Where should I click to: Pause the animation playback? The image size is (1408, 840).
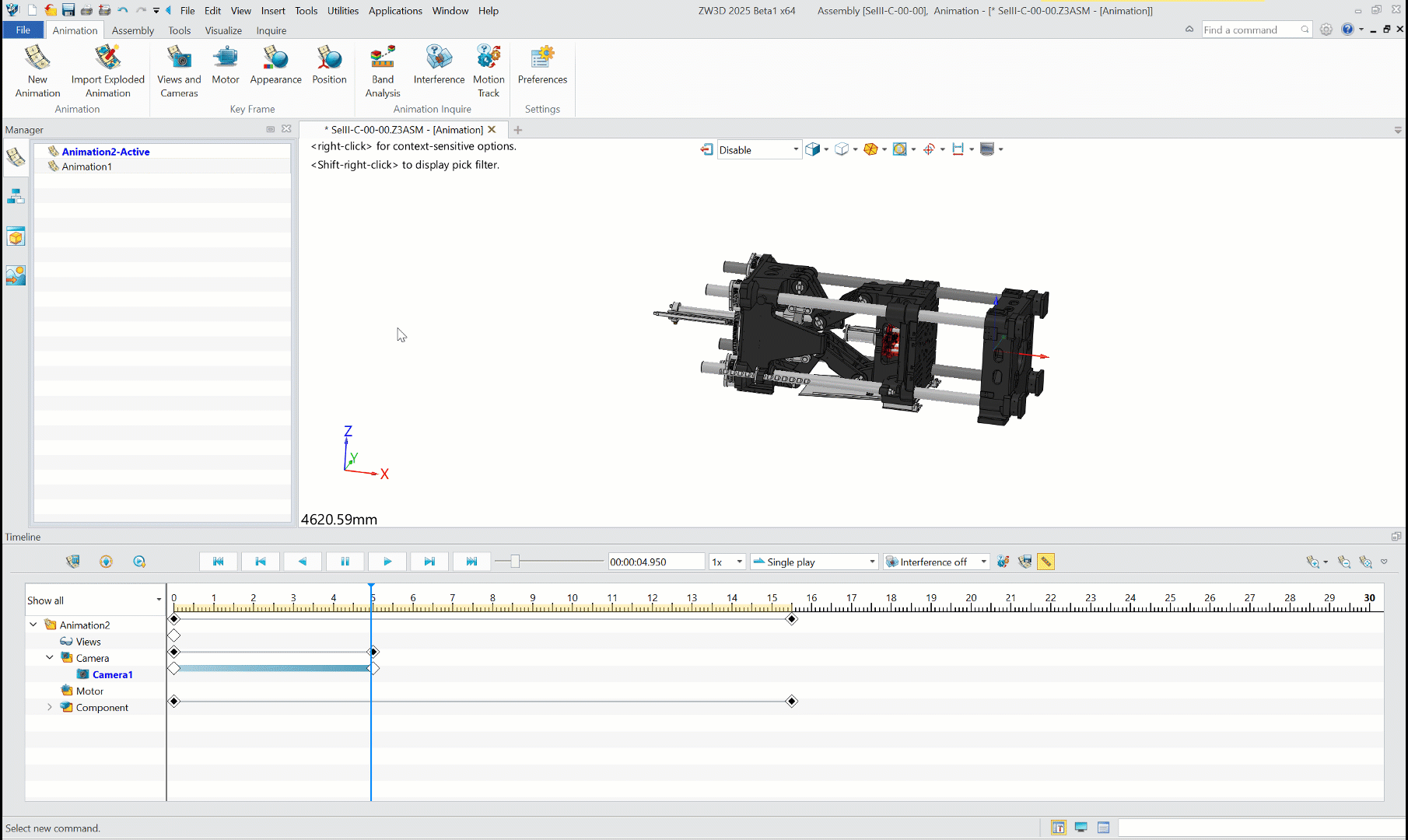(345, 562)
